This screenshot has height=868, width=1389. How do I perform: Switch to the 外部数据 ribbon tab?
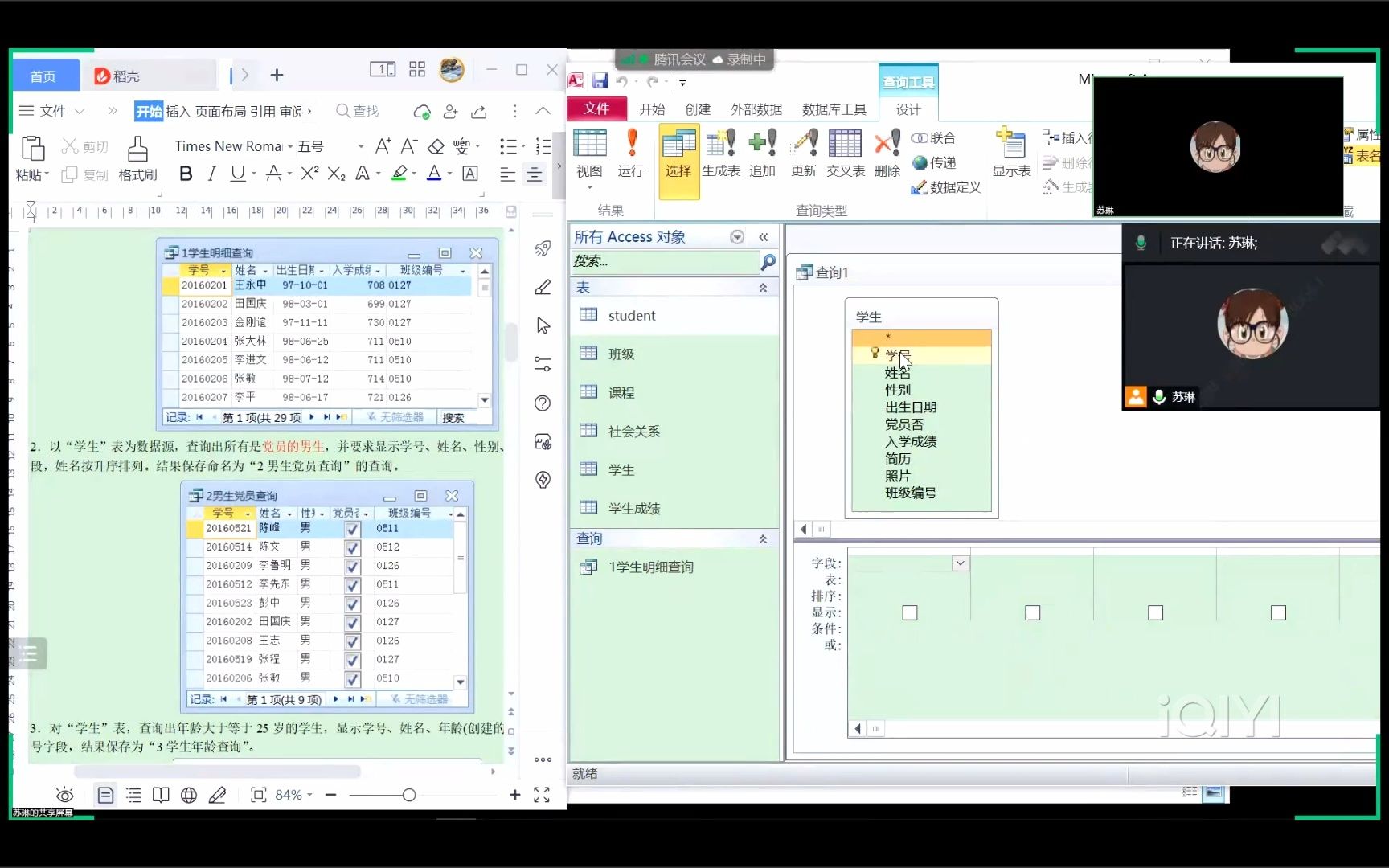coord(756,109)
